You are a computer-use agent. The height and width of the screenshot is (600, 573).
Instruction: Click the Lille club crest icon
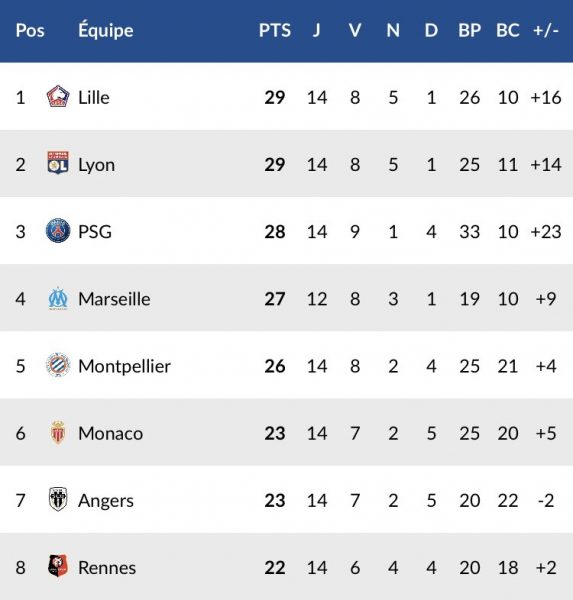(58, 96)
